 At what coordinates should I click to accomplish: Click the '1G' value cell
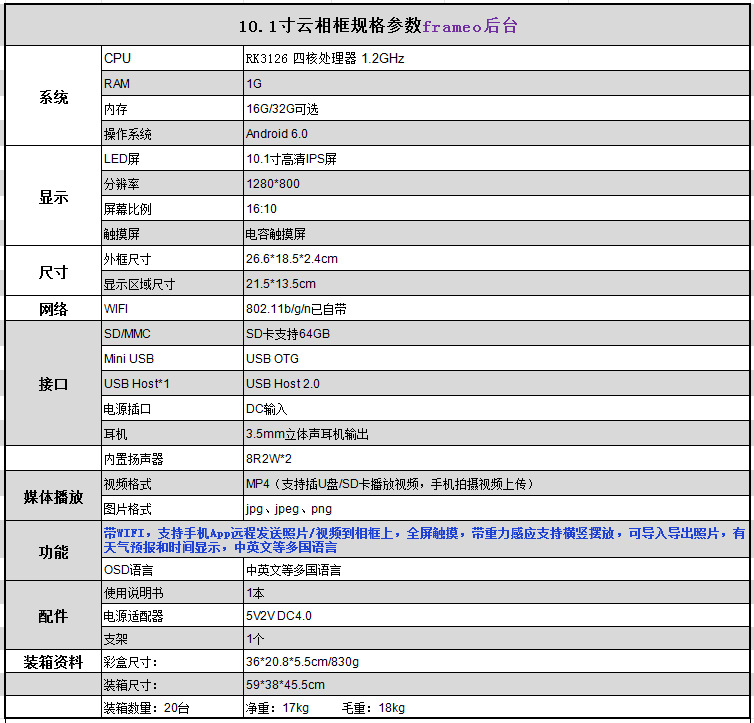(496, 83)
